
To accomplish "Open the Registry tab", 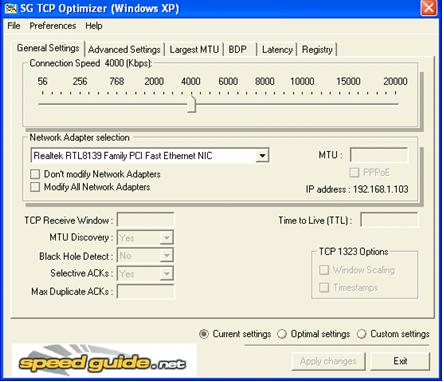I will (317, 50).
